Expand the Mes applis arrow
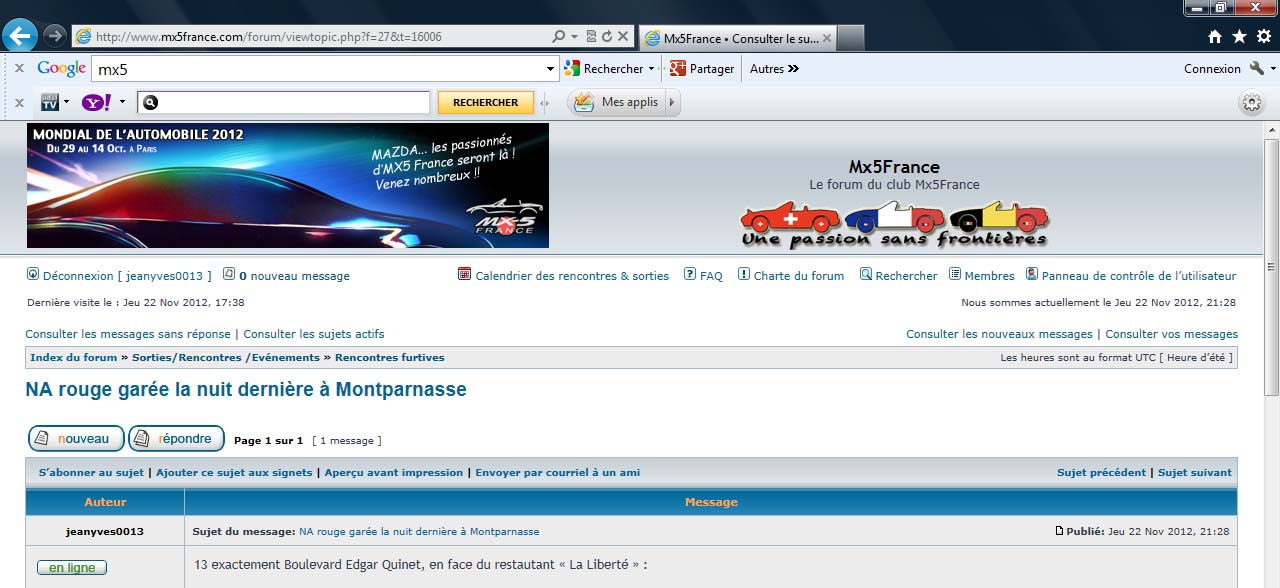1280x588 pixels. (x=672, y=102)
